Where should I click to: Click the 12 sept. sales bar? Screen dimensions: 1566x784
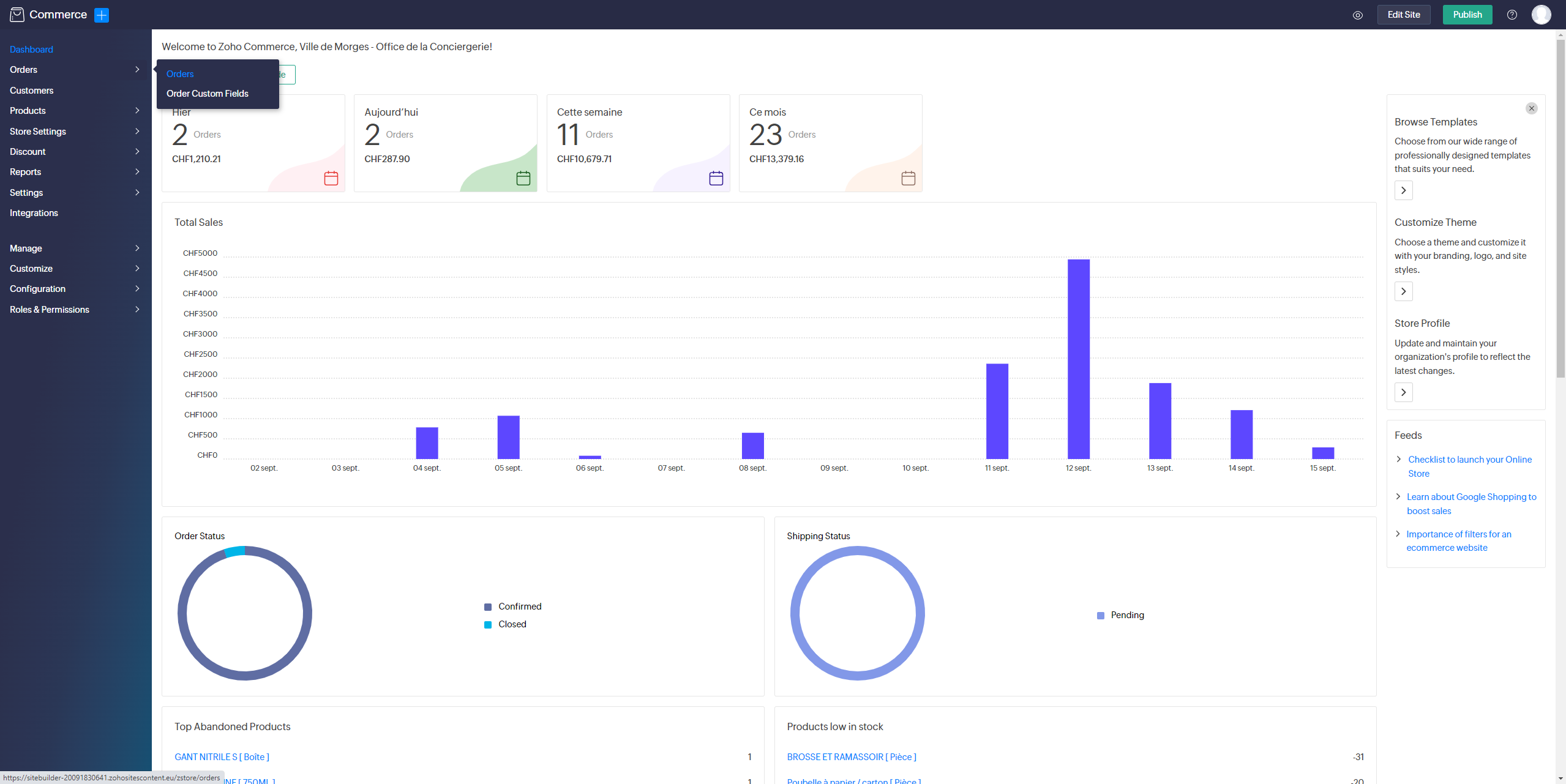pyautogui.click(x=1078, y=359)
